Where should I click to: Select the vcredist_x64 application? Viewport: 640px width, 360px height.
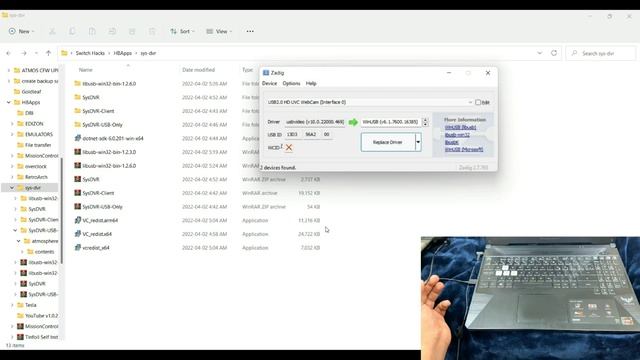(x=96, y=248)
